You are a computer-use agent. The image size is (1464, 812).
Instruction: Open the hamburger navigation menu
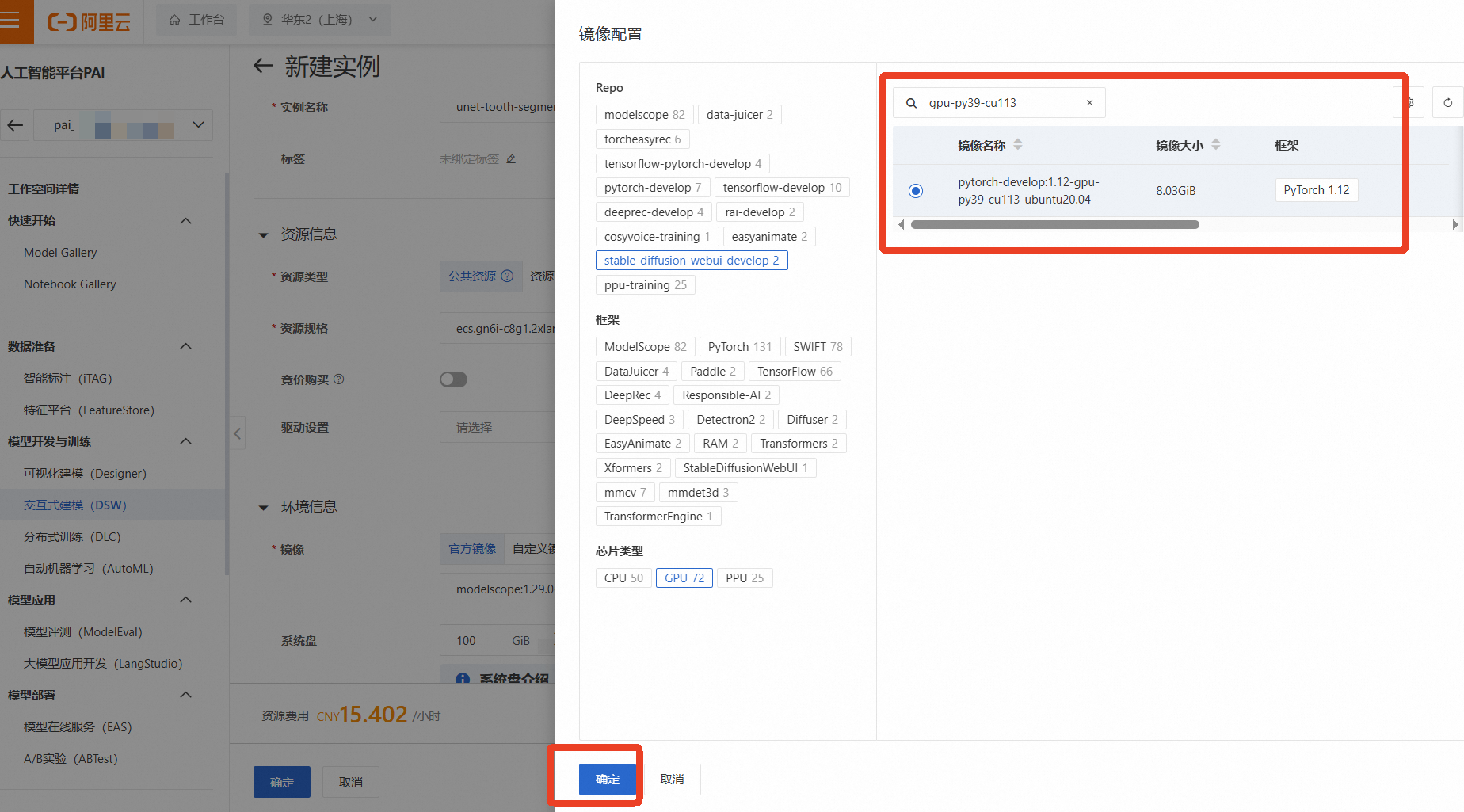10,19
